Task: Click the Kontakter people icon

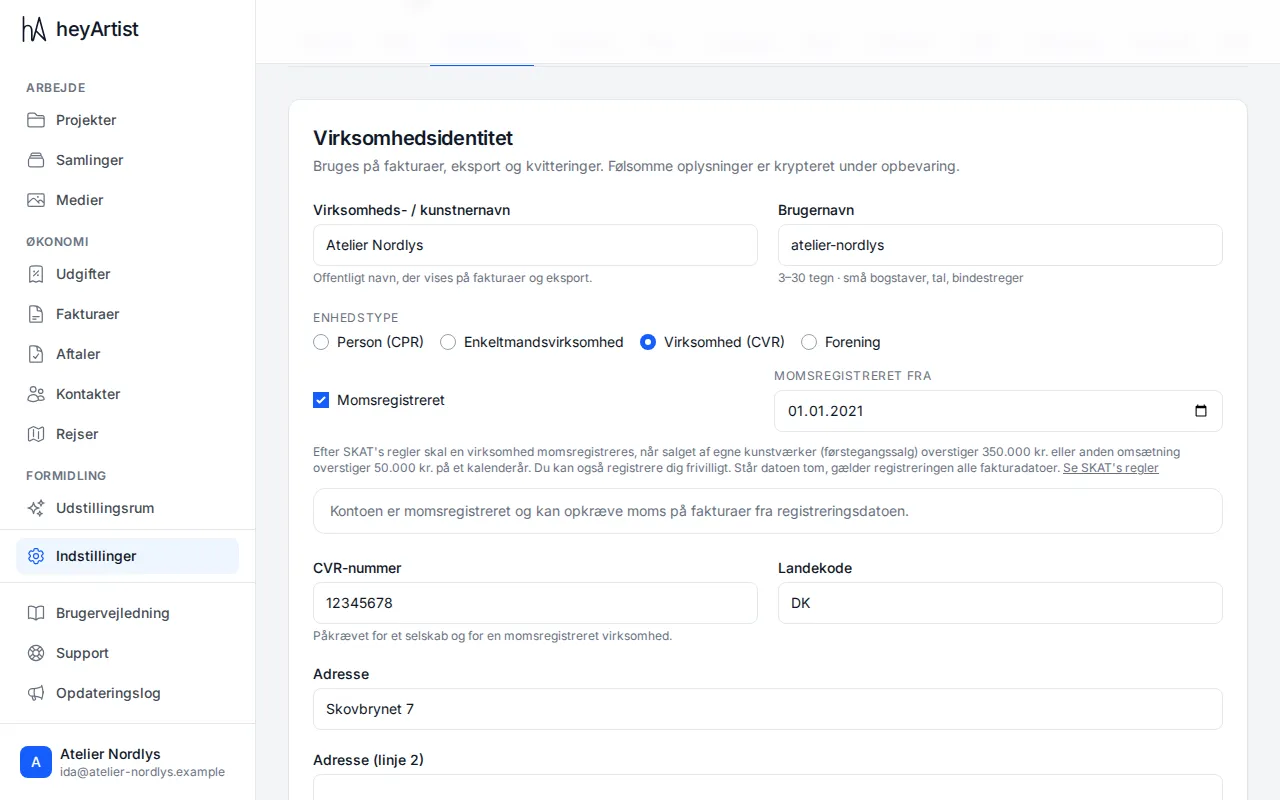Action: [x=36, y=394]
